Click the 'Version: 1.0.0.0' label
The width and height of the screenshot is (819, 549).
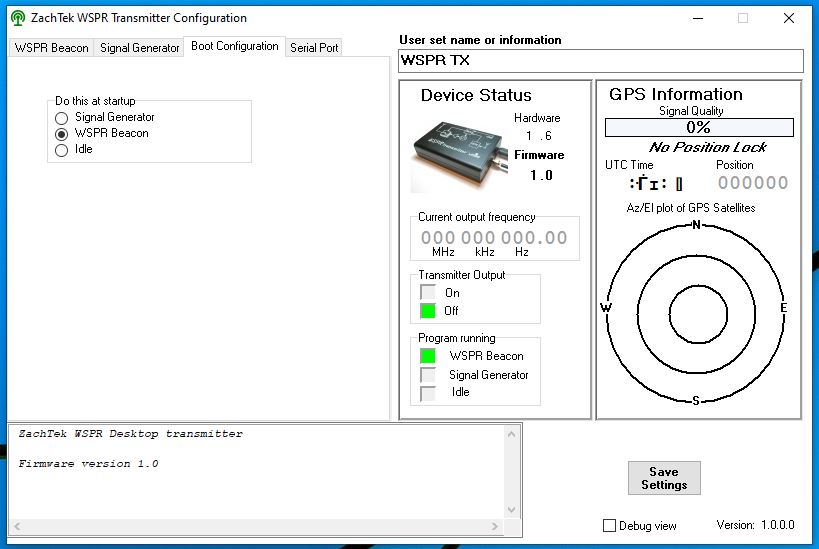point(755,525)
